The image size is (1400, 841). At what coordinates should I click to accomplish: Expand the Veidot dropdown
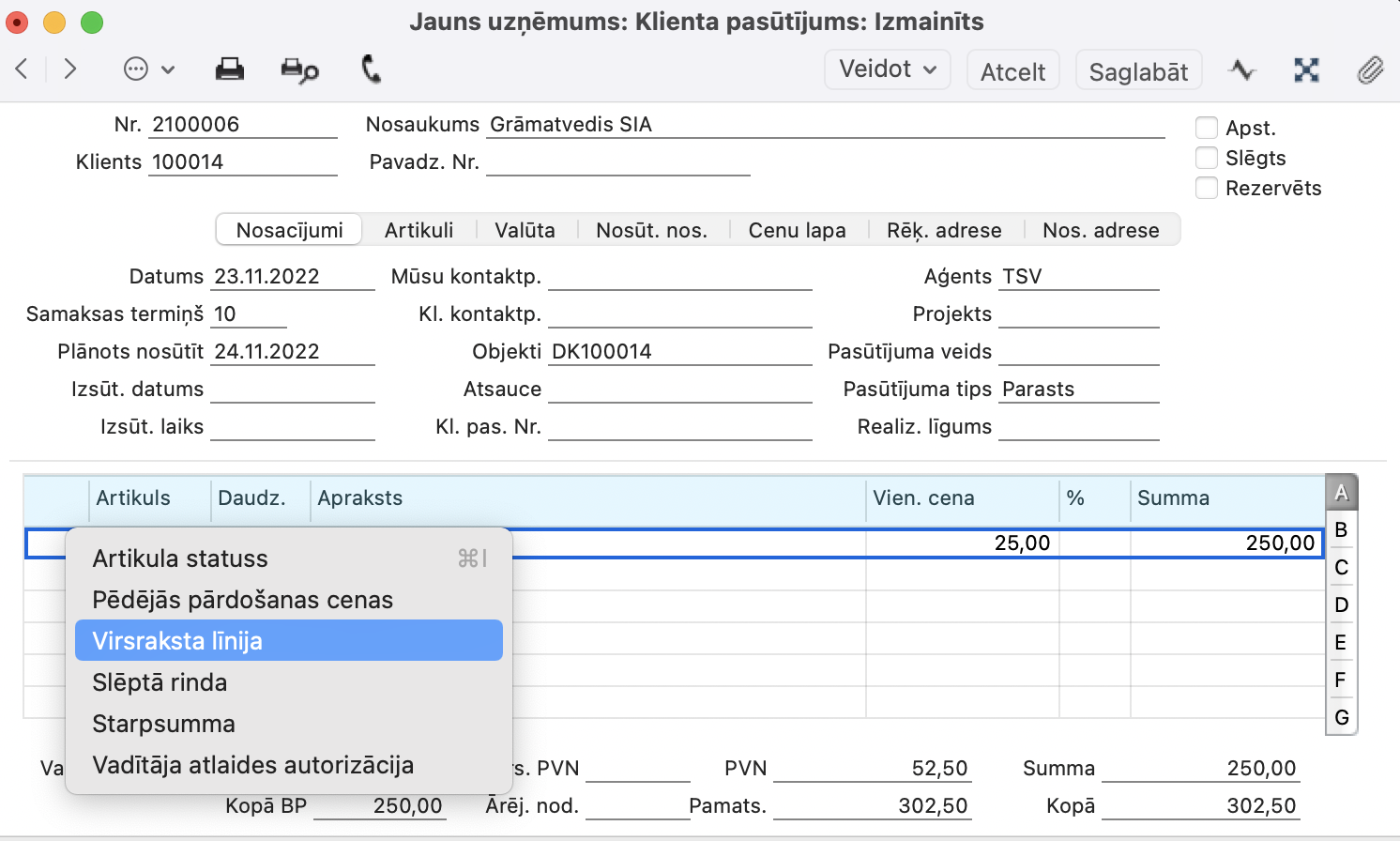point(887,69)
